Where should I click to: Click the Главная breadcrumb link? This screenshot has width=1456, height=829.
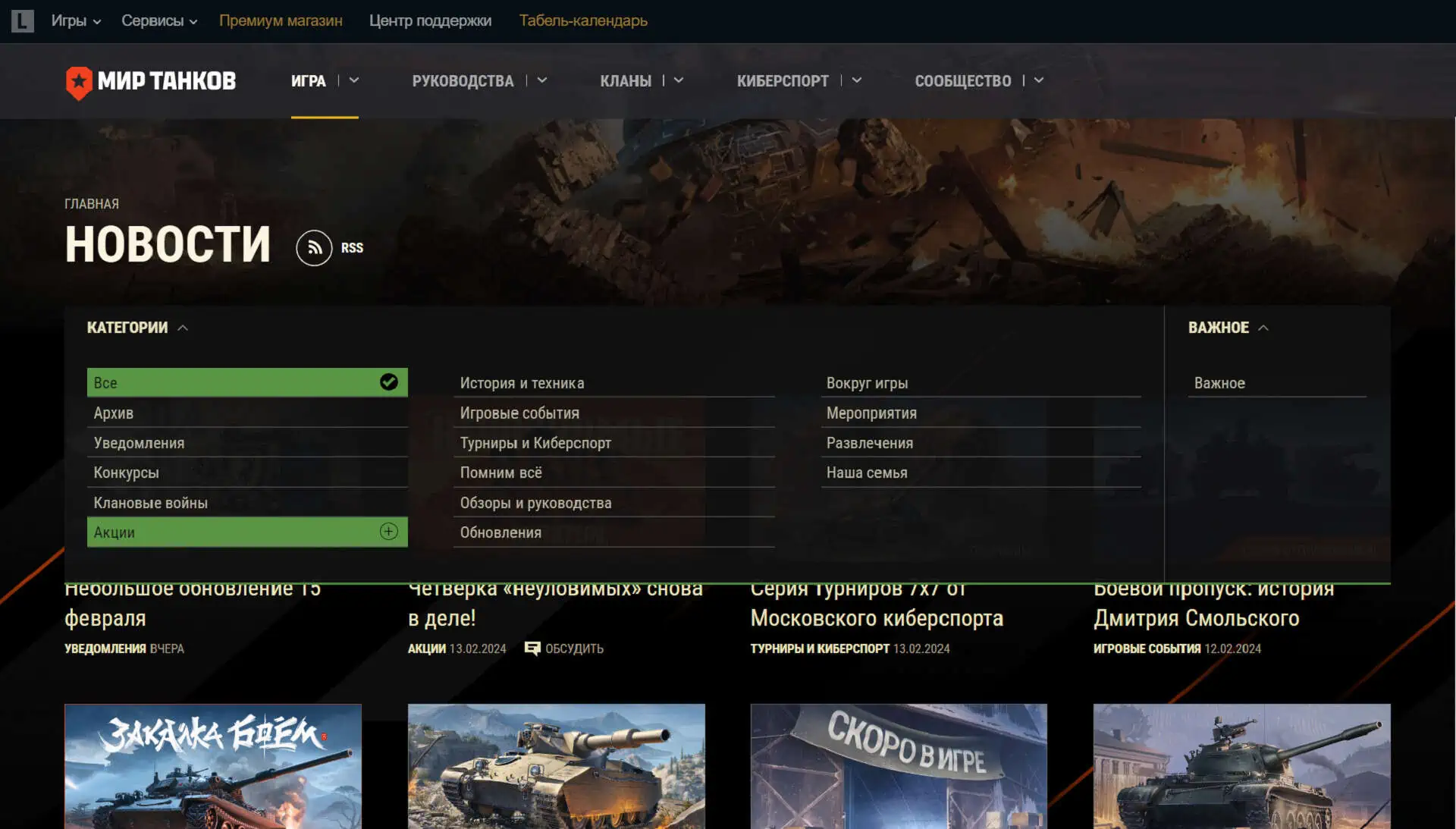pos(92,204)
